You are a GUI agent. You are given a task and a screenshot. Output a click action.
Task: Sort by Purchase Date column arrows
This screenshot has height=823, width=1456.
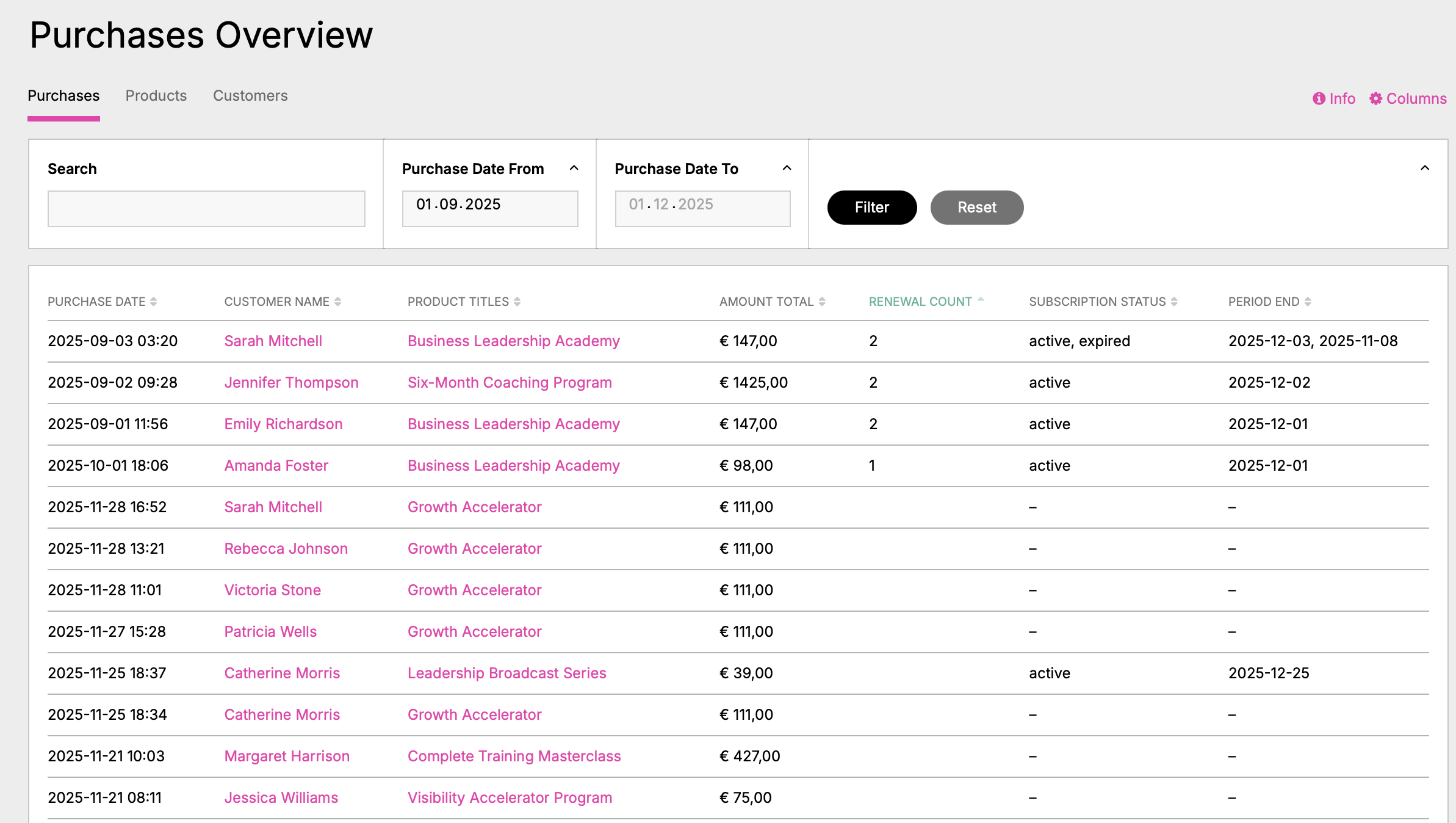[154, 302]
